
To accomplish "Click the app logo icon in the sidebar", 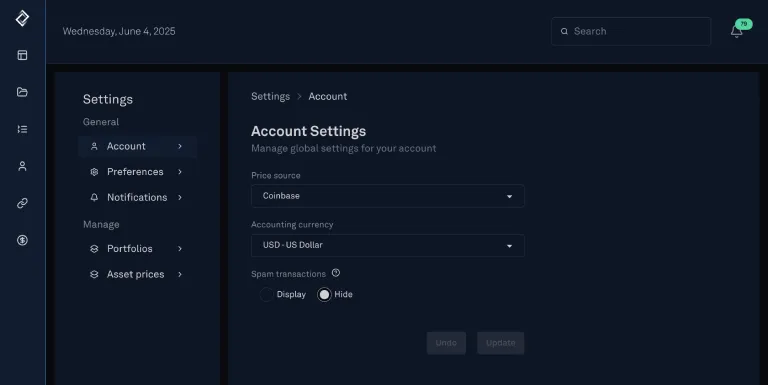I will (22, 19).
